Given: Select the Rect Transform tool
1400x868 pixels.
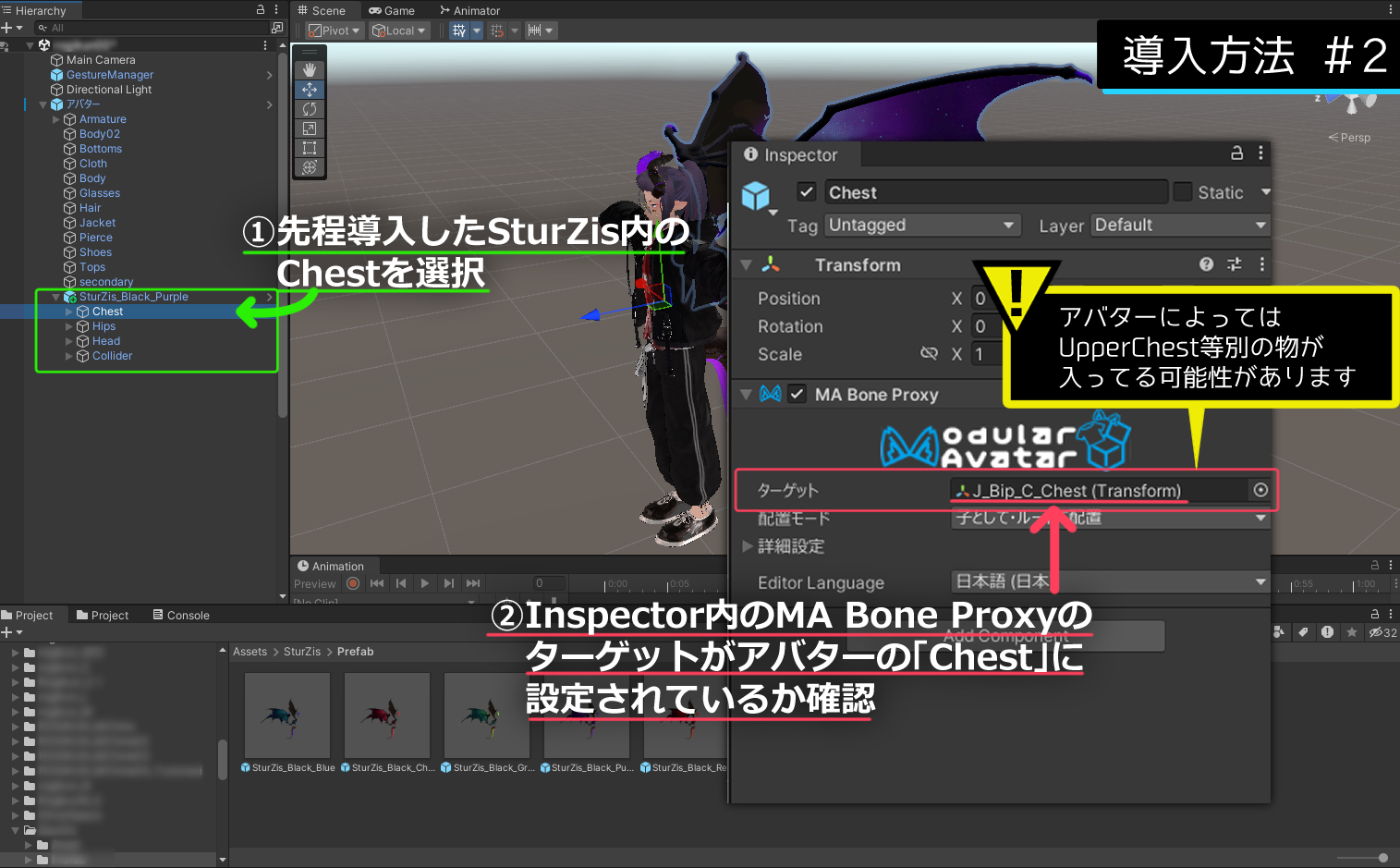Looking at the screenshot, I should [x=310, y=148].
